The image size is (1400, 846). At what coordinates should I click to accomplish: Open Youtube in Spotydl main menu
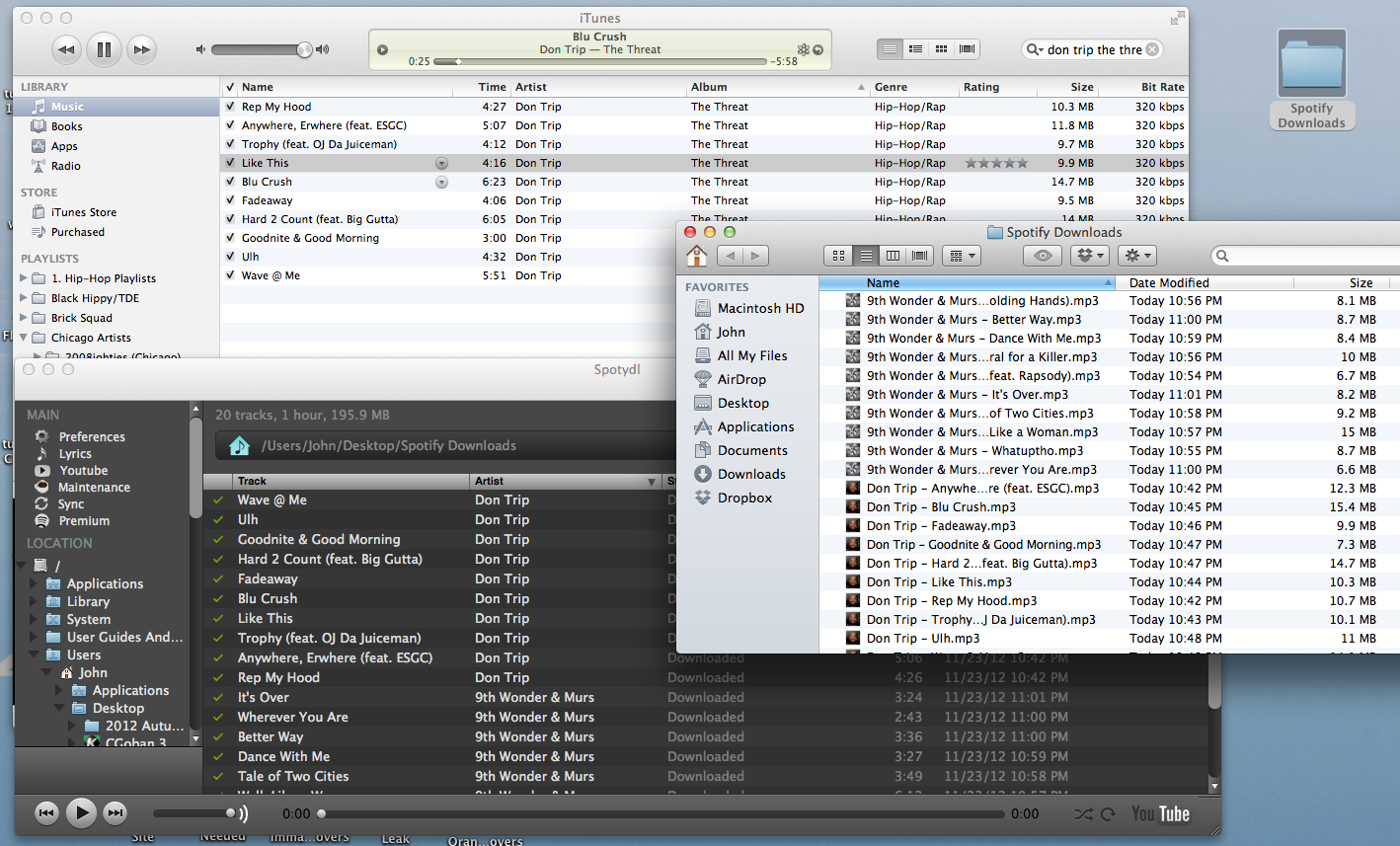[x=83, y=471]
